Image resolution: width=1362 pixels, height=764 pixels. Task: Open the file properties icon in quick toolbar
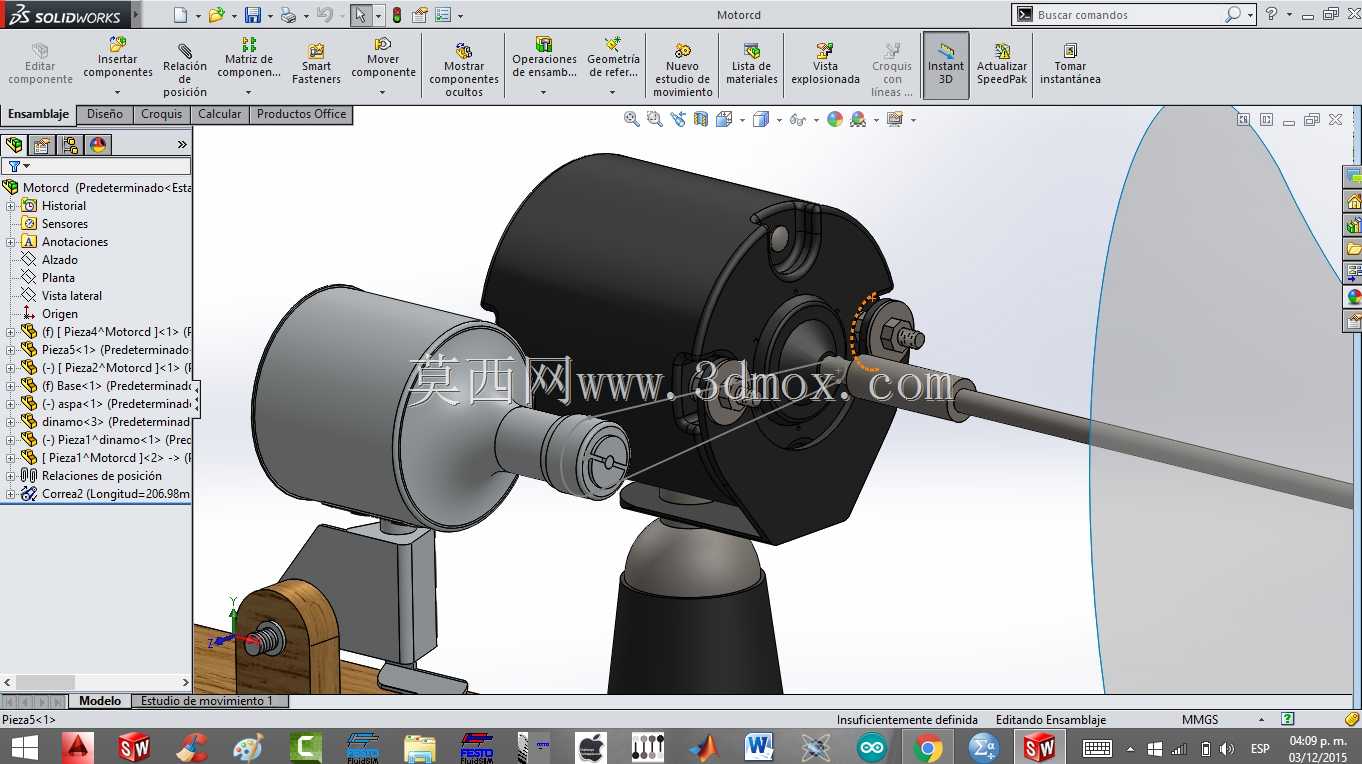(420, 15)
